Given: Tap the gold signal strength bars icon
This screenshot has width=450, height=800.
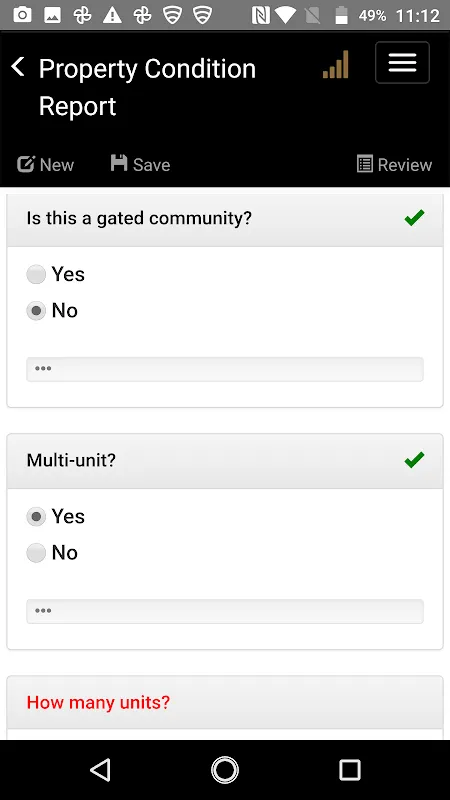Looking at the screenshot, I should tap(336, 65).
